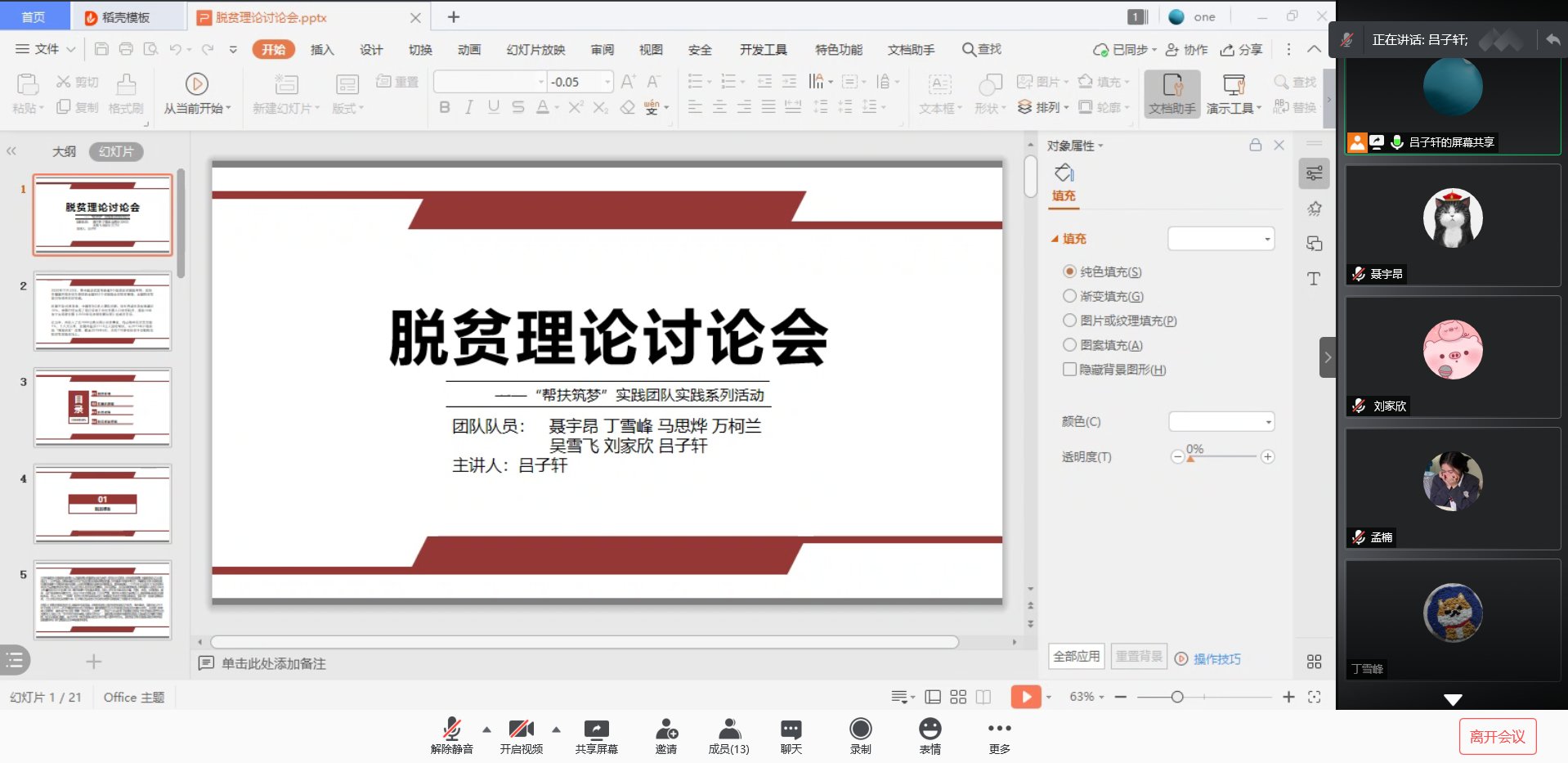Select slide 3 thumbnail

click(x=102, y=407)
